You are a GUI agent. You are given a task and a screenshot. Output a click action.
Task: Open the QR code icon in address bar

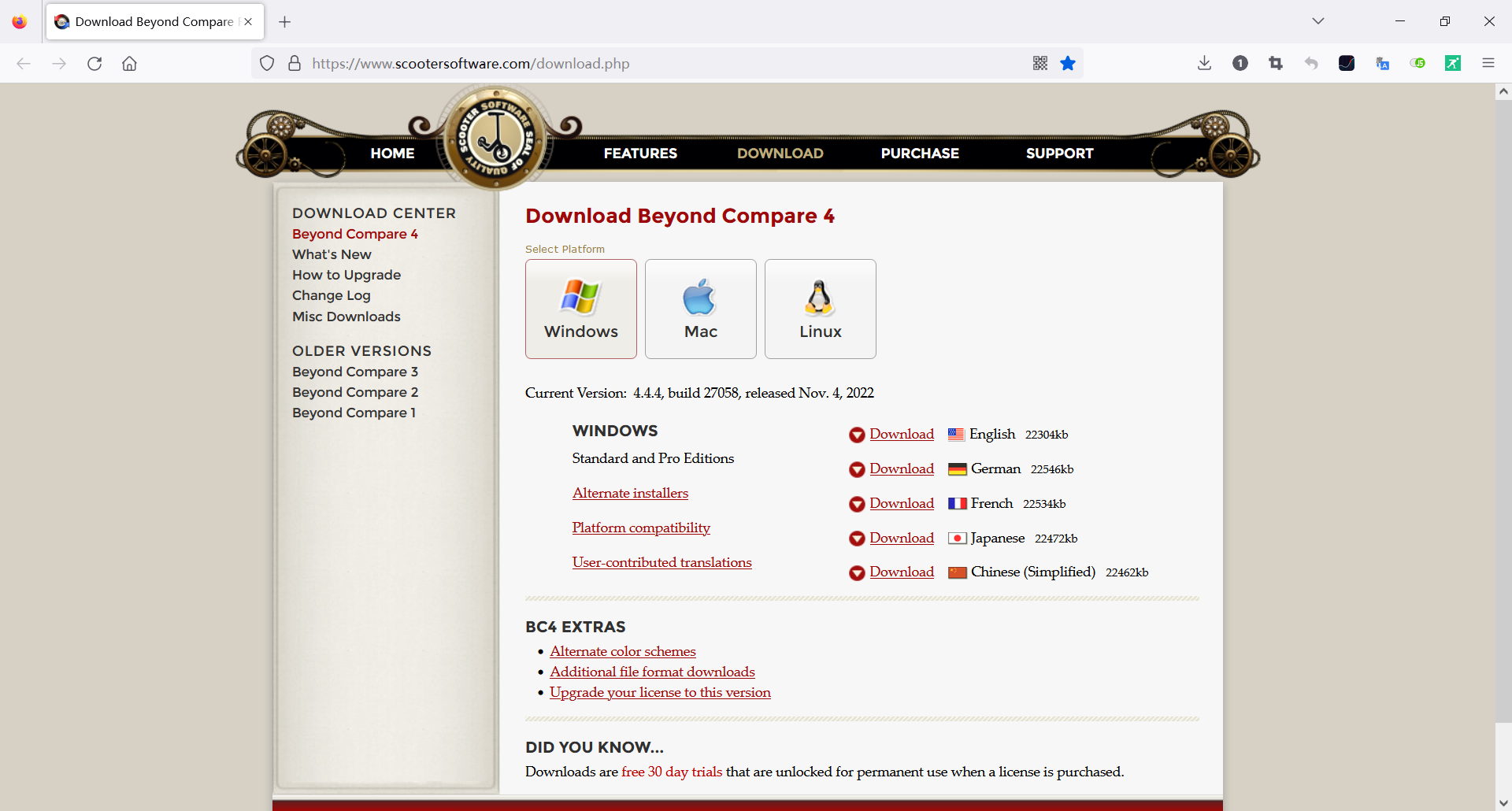click(x=1040, y=63)
